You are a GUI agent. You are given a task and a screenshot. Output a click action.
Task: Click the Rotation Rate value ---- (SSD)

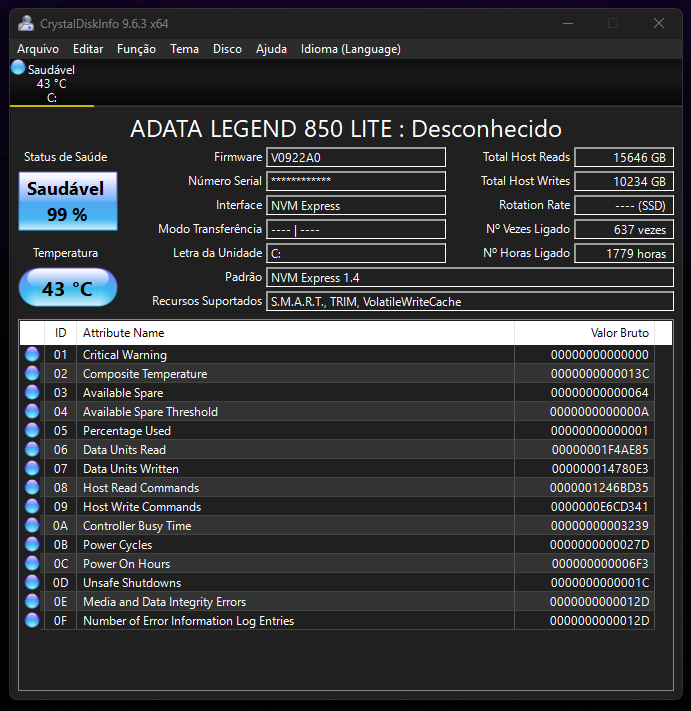coord(624,205)
